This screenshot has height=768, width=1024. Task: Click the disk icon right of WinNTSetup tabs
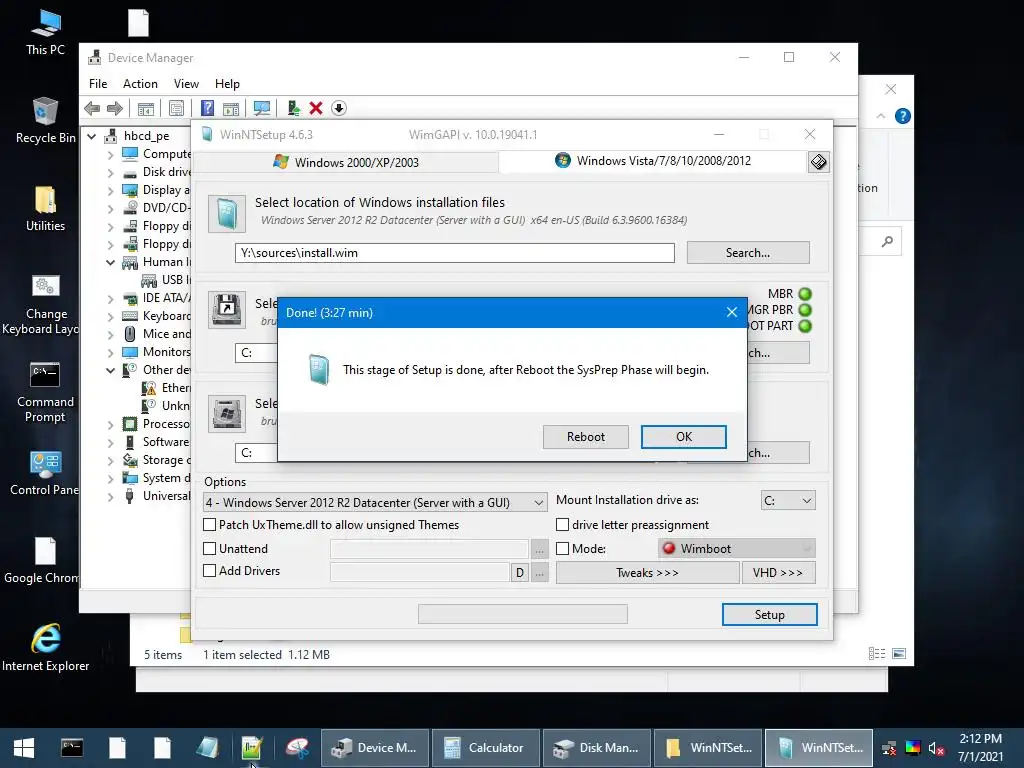coord(818,162)
